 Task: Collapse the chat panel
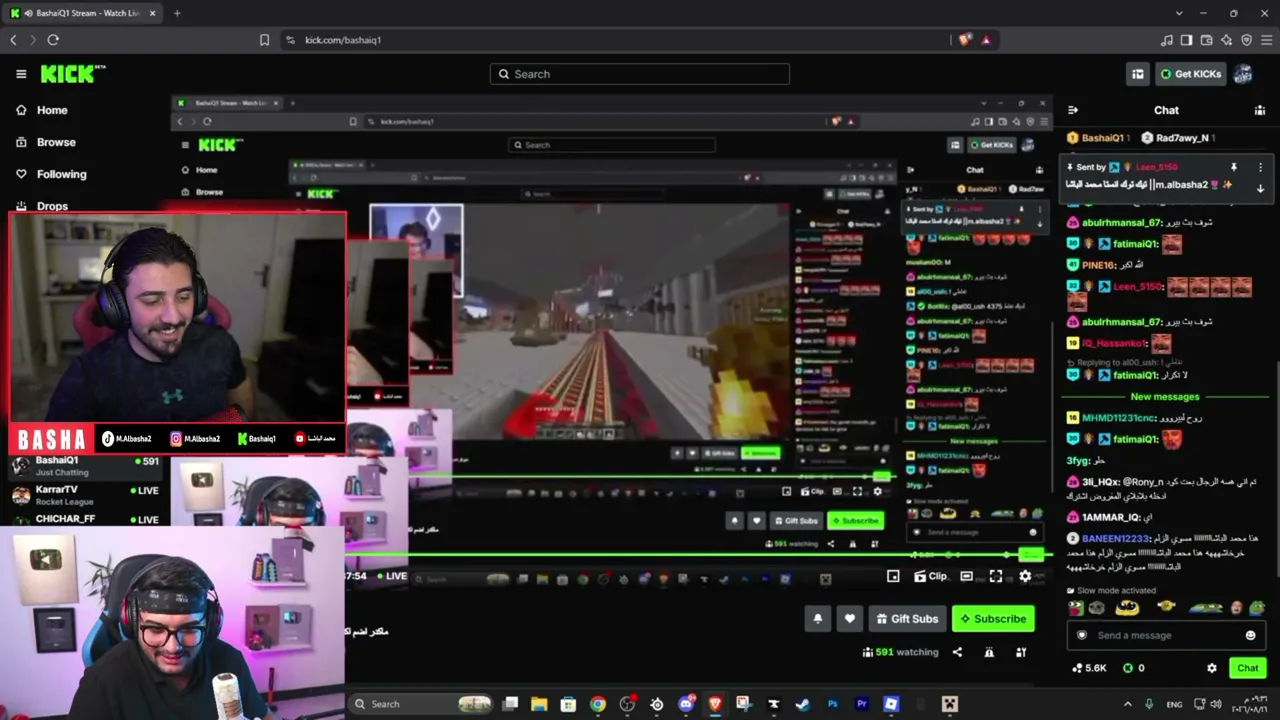(1073, 110)
